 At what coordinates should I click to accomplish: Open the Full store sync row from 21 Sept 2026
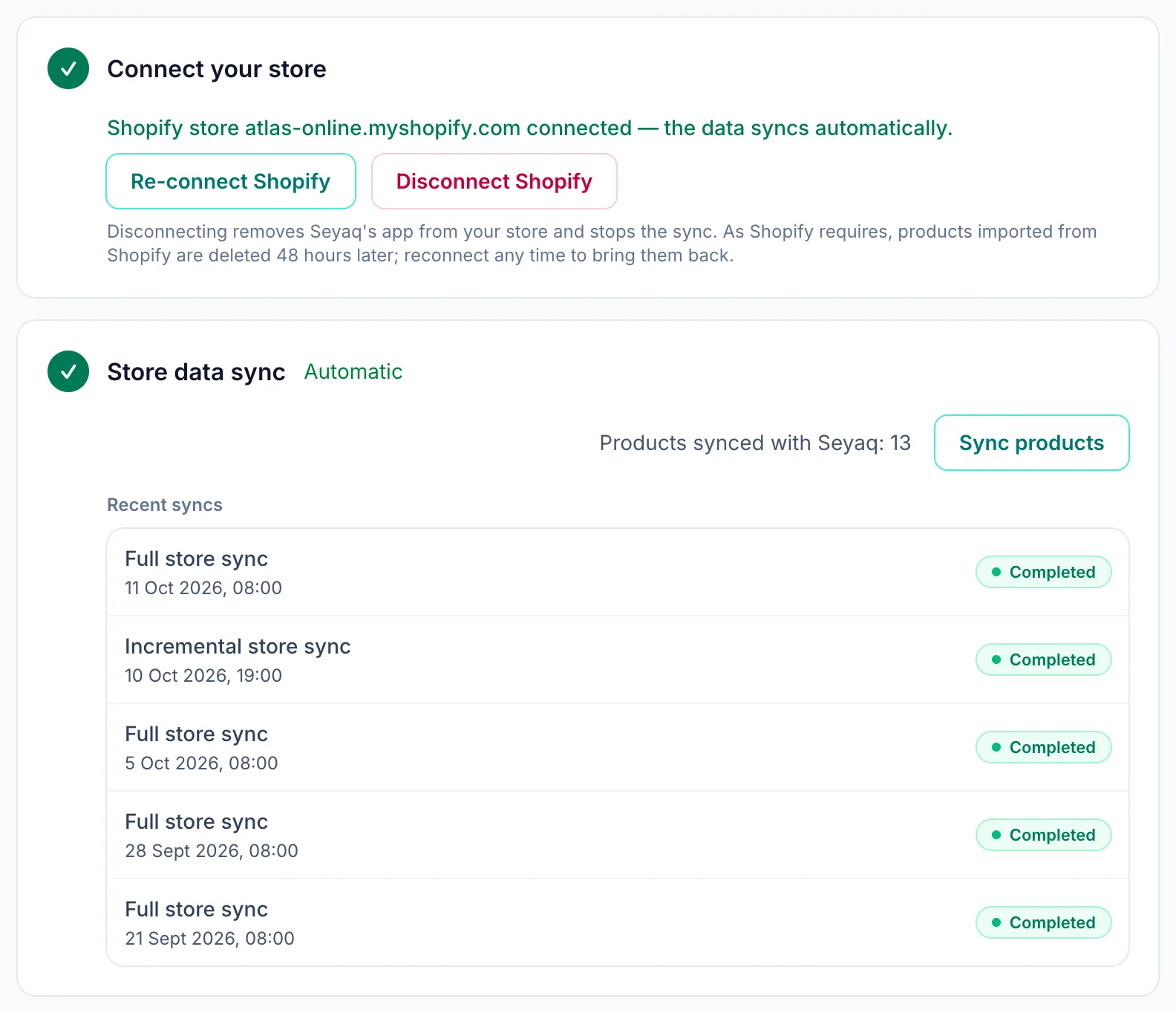(618, 922)
